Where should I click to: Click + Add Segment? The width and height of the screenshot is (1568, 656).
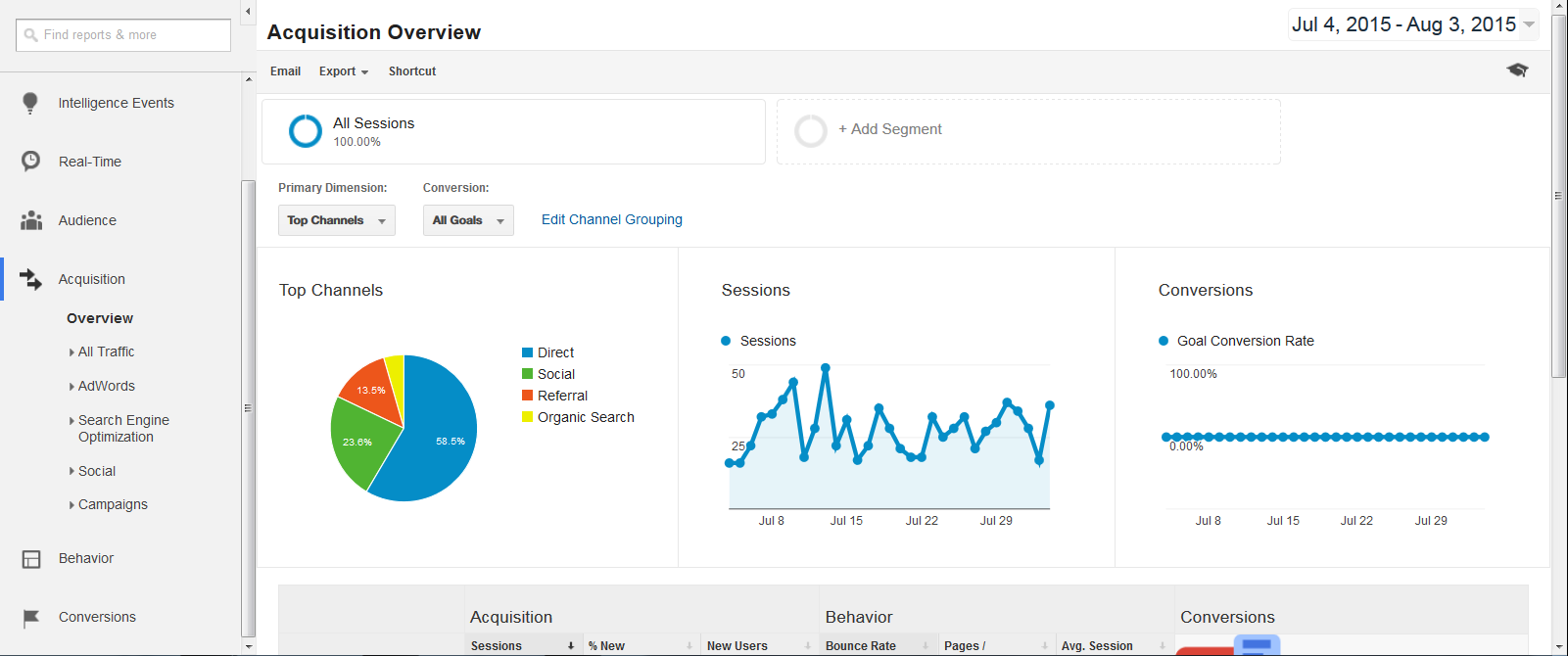click(x=890, y=129)
